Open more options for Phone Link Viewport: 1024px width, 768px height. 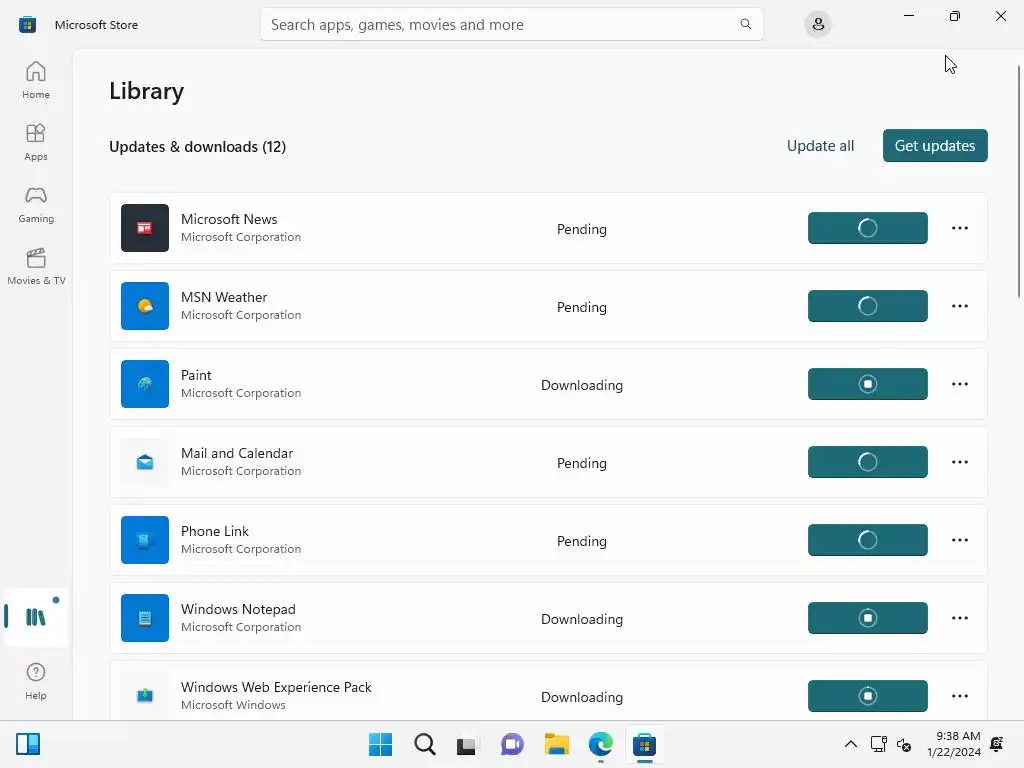(959, 540)
